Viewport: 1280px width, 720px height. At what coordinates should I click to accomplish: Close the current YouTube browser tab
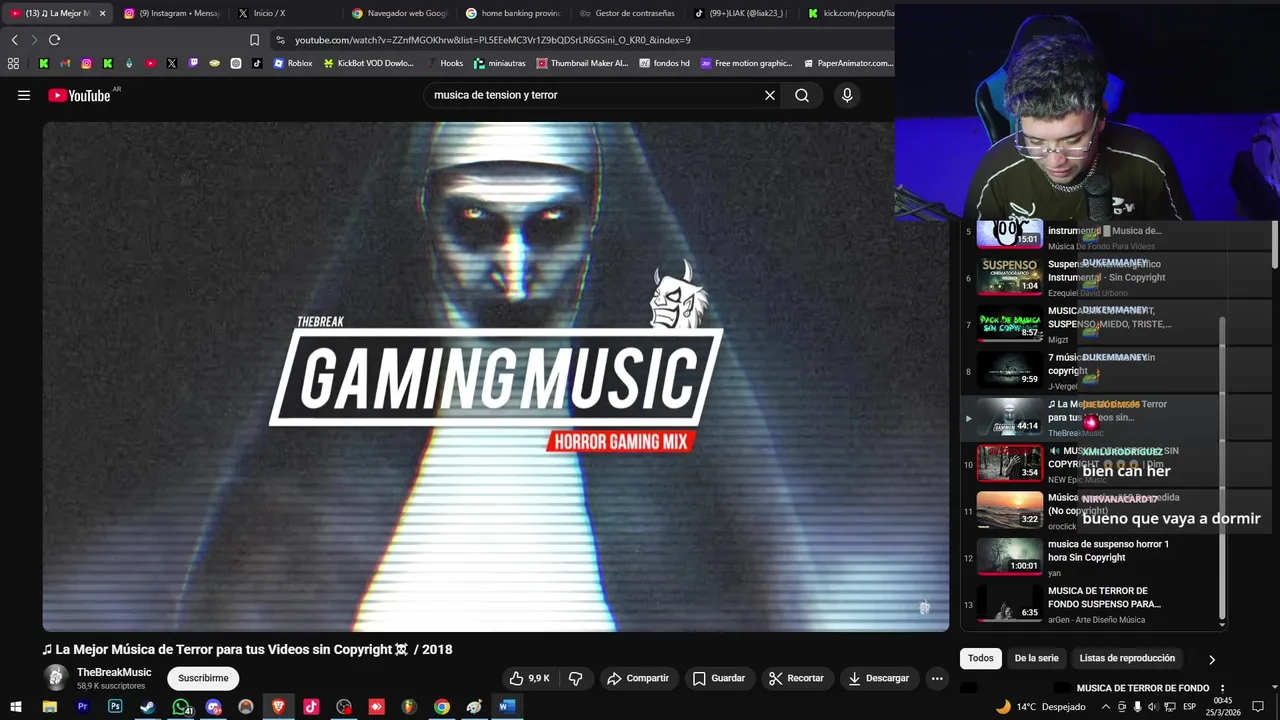click(x=102, y=13)
